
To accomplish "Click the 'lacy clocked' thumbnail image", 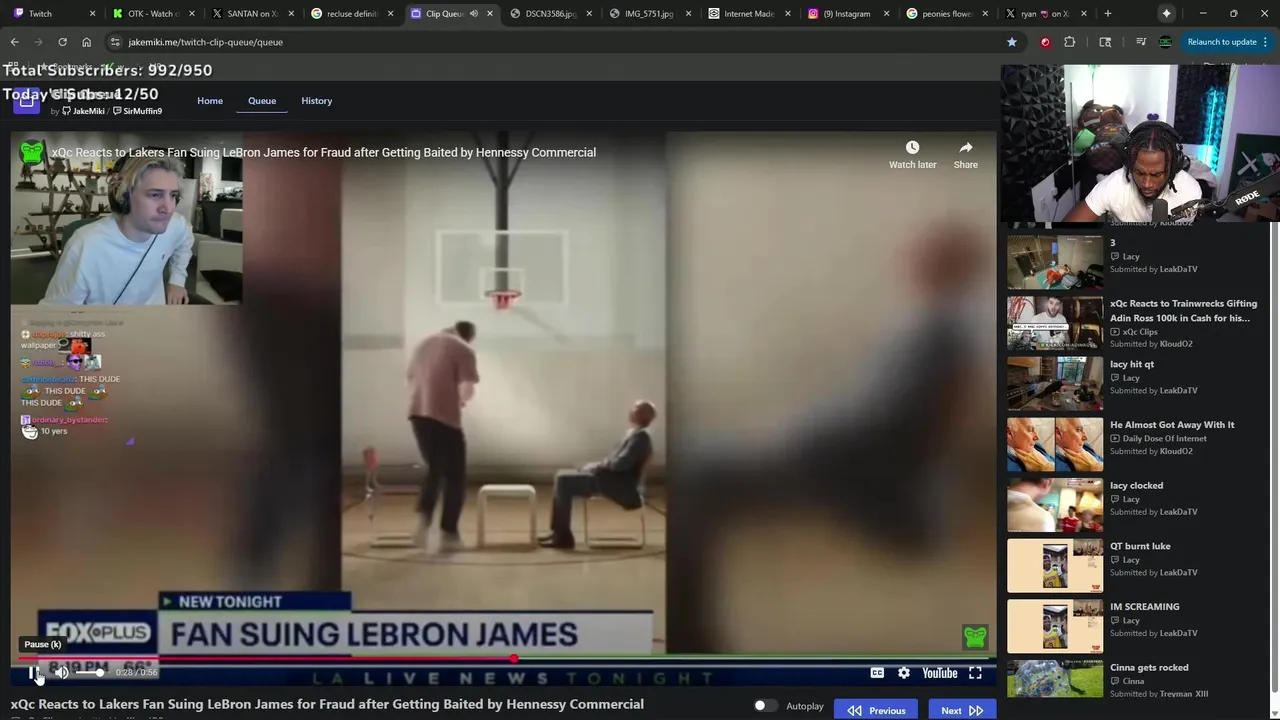I will tap(1055, 505).
